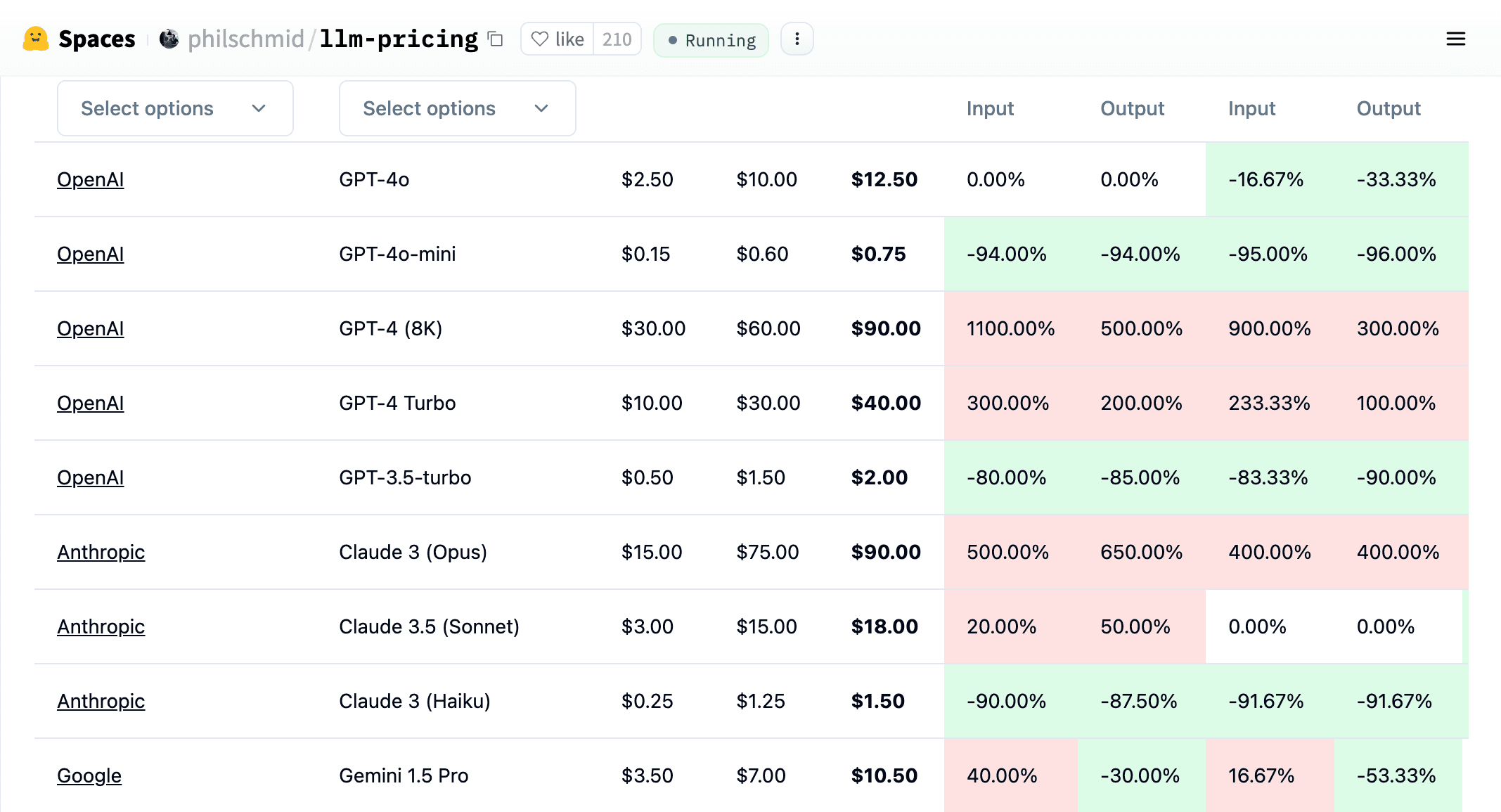The image size is (1501, 812).
Task: Click the $40.00 total for GPT-4 Turbo
Action: point(886,403)
